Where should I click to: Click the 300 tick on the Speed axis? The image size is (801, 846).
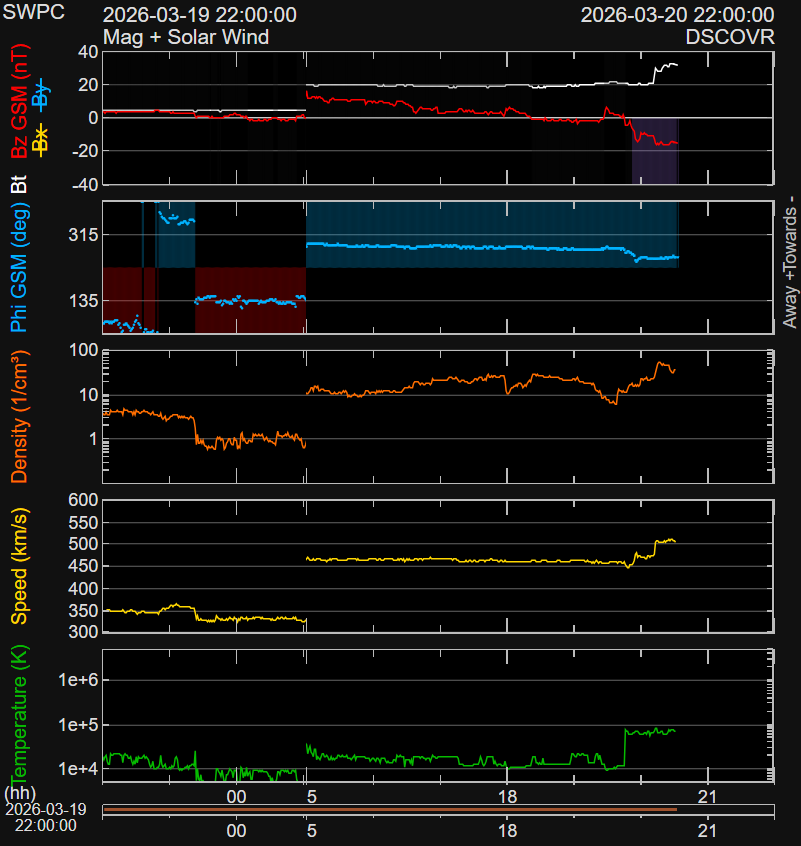[84, 631]
